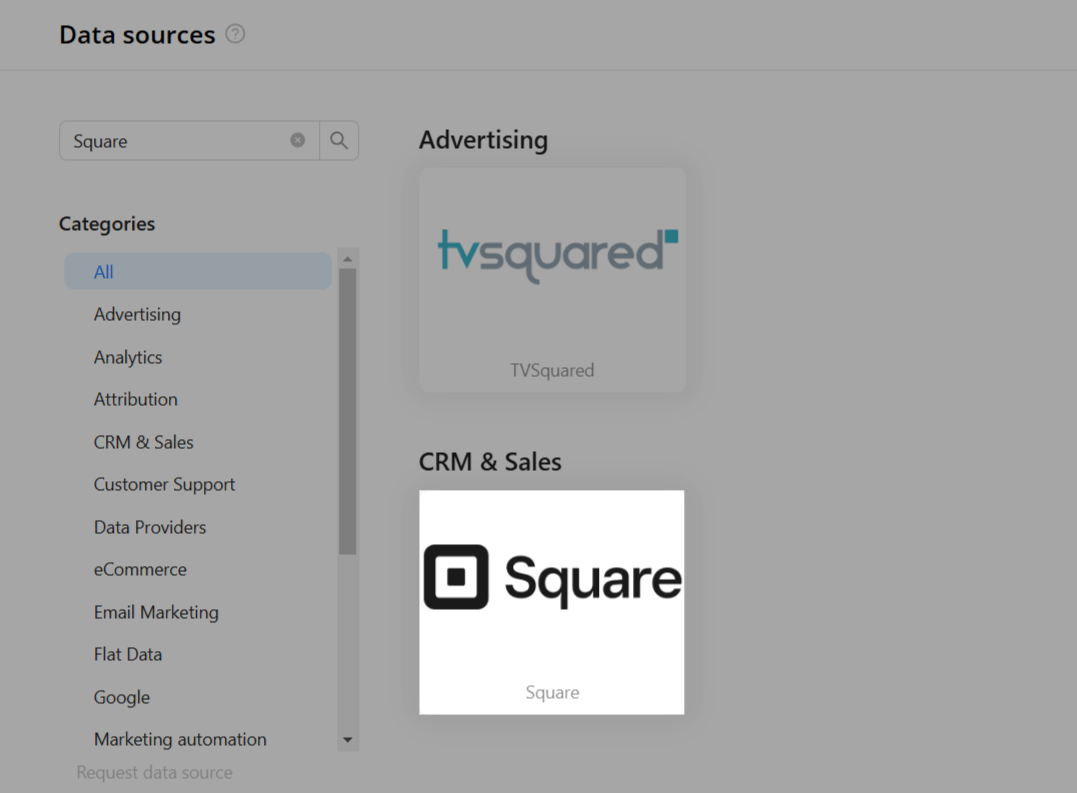Filter by Marketing automation category
The height and width of the screenshot is (793, 1077).
click(x=180, y=739)
